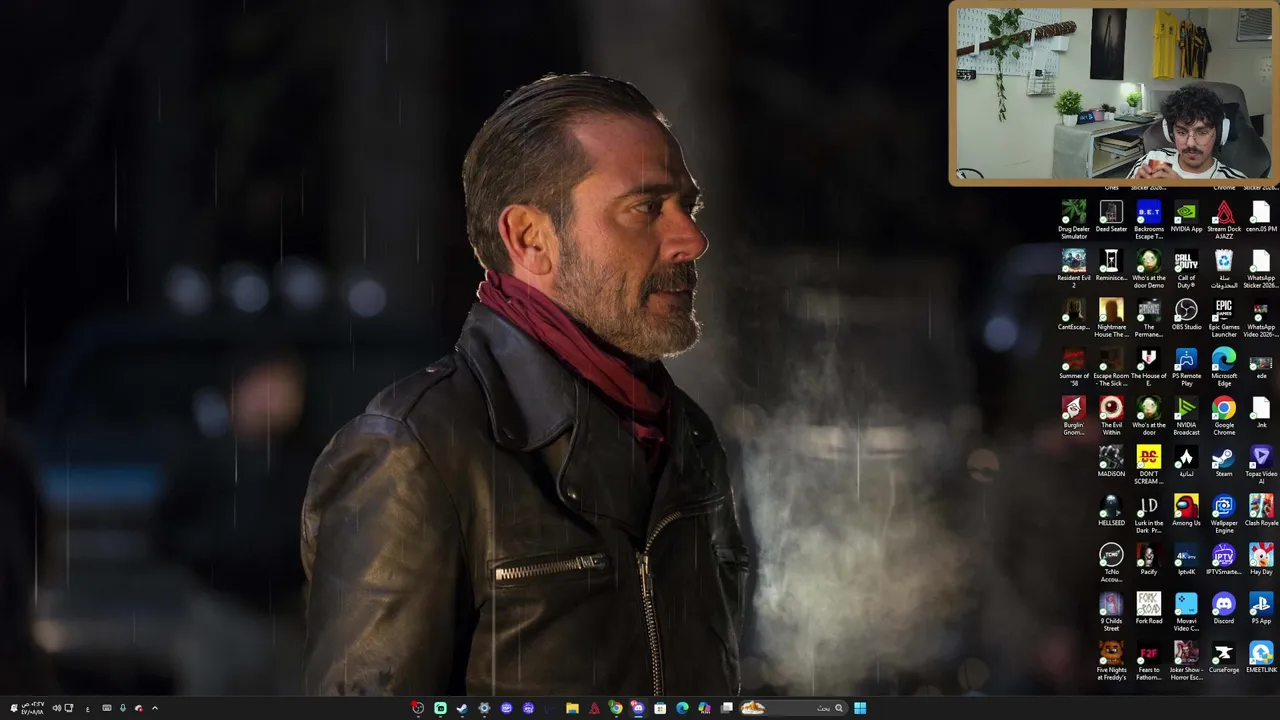This screenshot has width=1280, height=720.
Task: Launch Microsoft Edge from the desktop
Action: [x=1224, y=366]
